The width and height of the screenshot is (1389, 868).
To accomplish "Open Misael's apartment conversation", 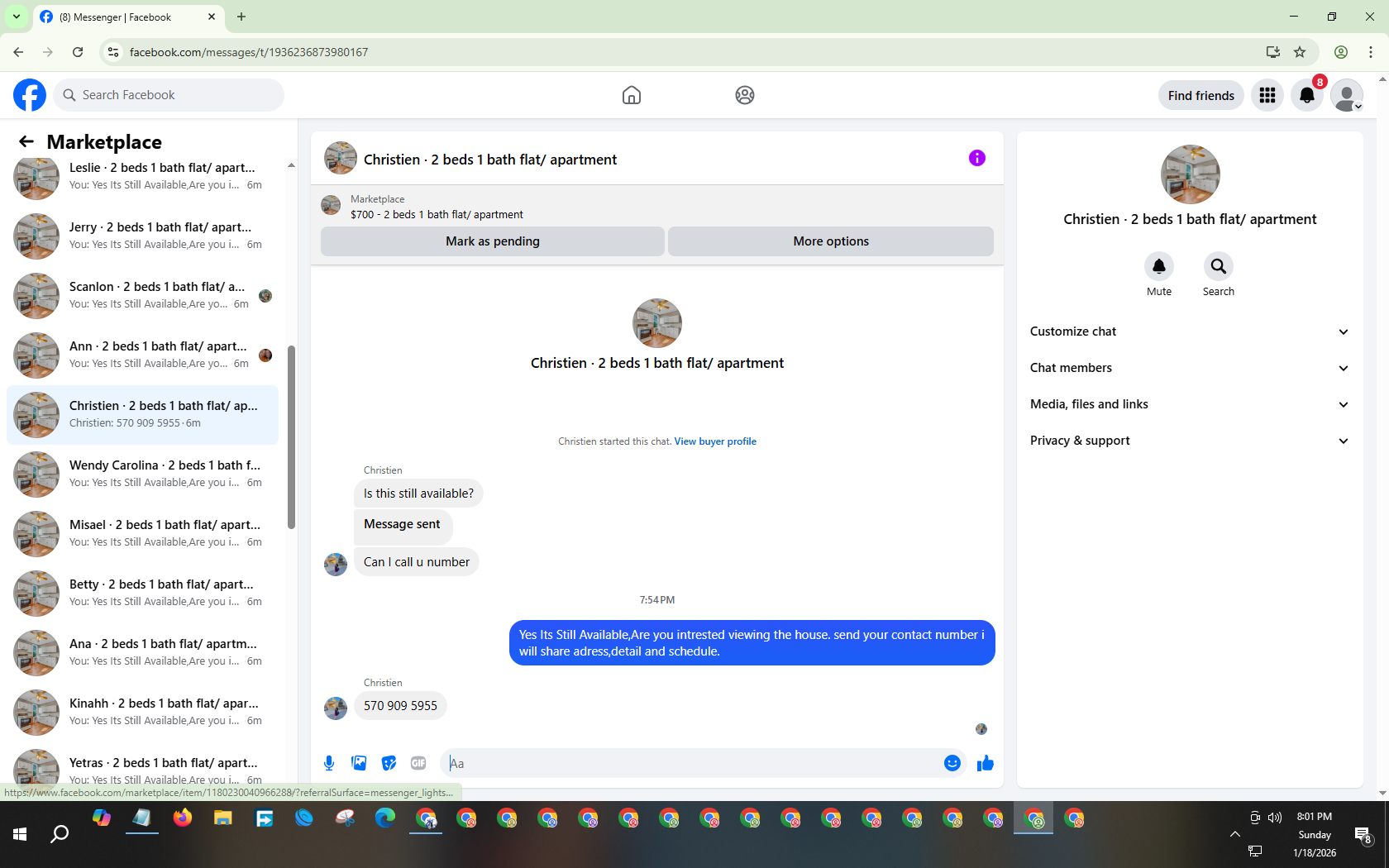I will tap(142, 533).
